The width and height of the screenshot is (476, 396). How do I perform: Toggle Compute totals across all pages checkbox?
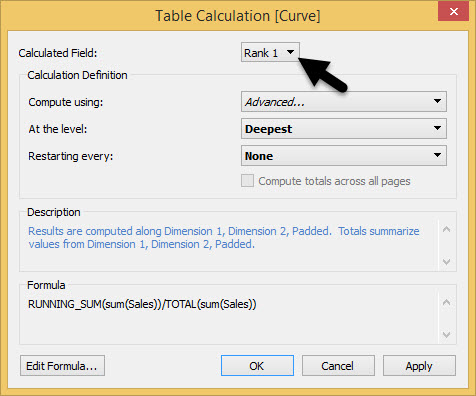pos(247,181)
